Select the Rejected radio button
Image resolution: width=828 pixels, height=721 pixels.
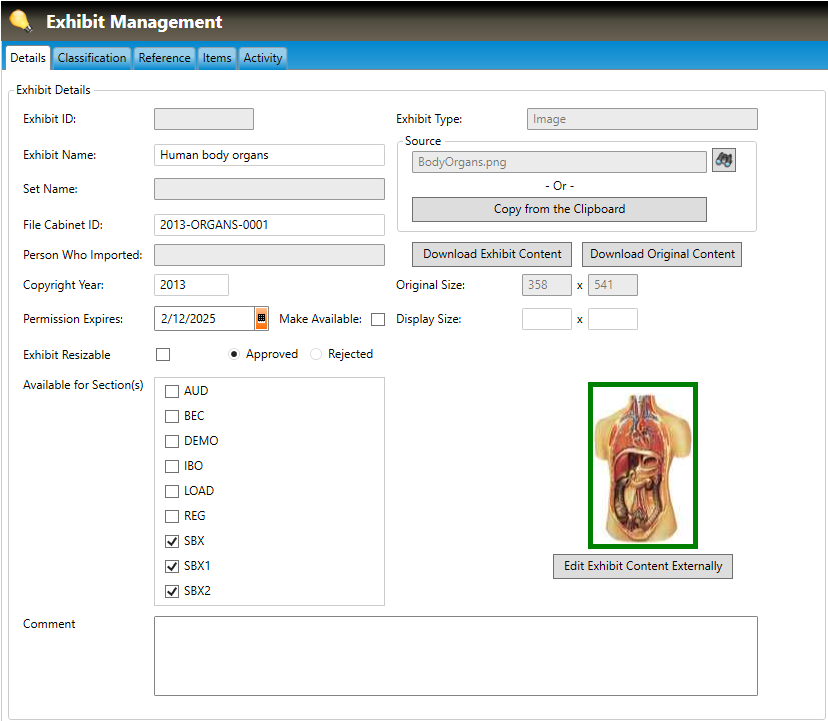(x=316, y=354)
